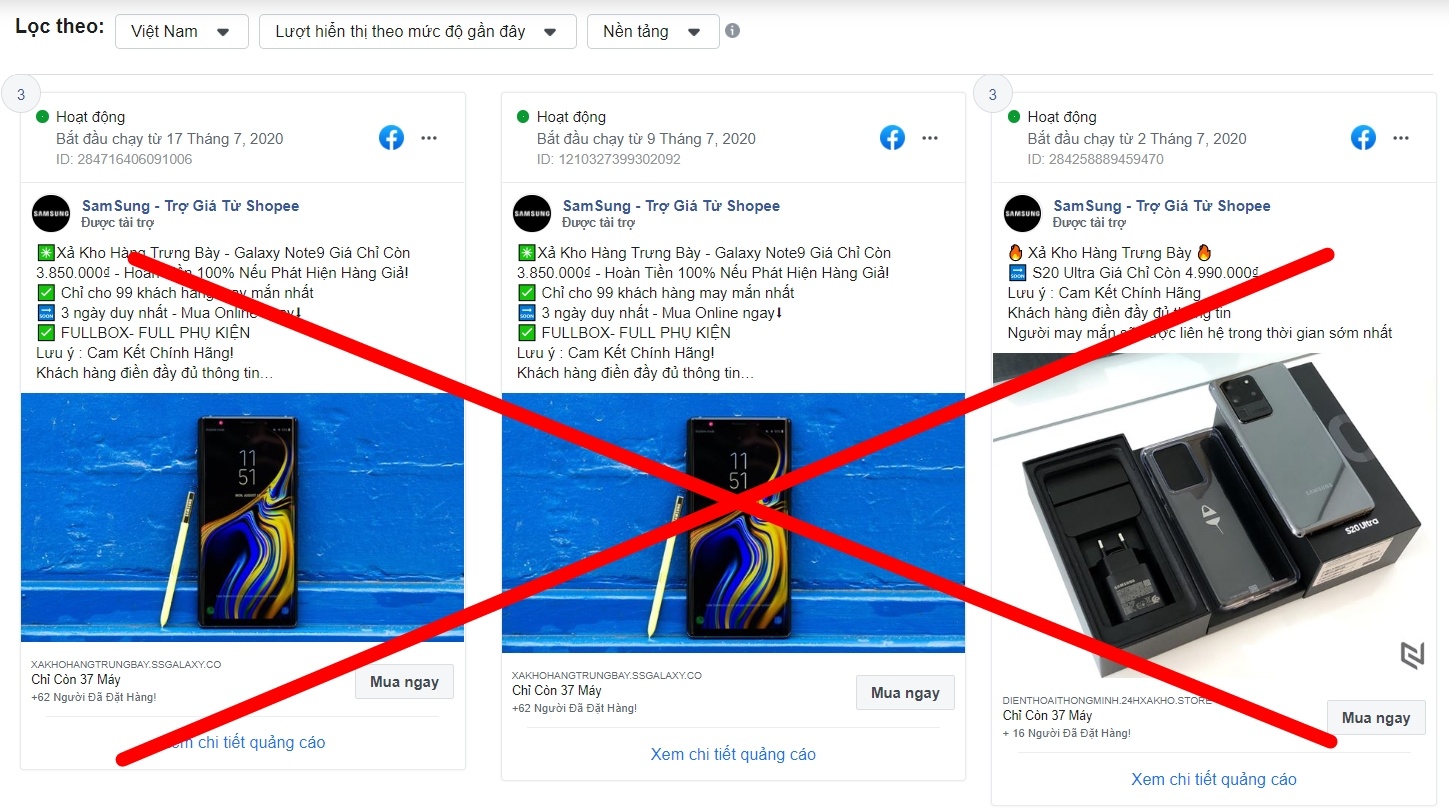Open the three-dot menu on the middle ad
Screen dimensions: 1449x811
pyautogui.click(x=929, y=138)
